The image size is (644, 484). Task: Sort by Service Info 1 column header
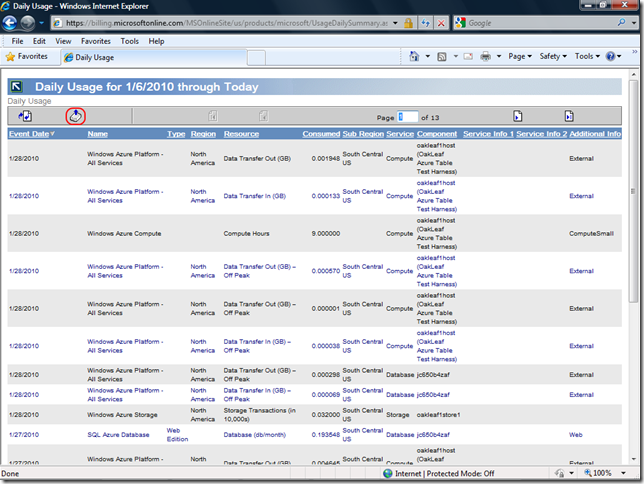[488, 134]
